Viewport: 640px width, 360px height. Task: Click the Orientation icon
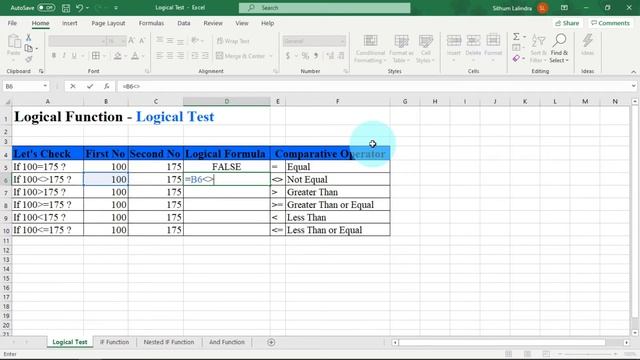(x=196, y=40)
